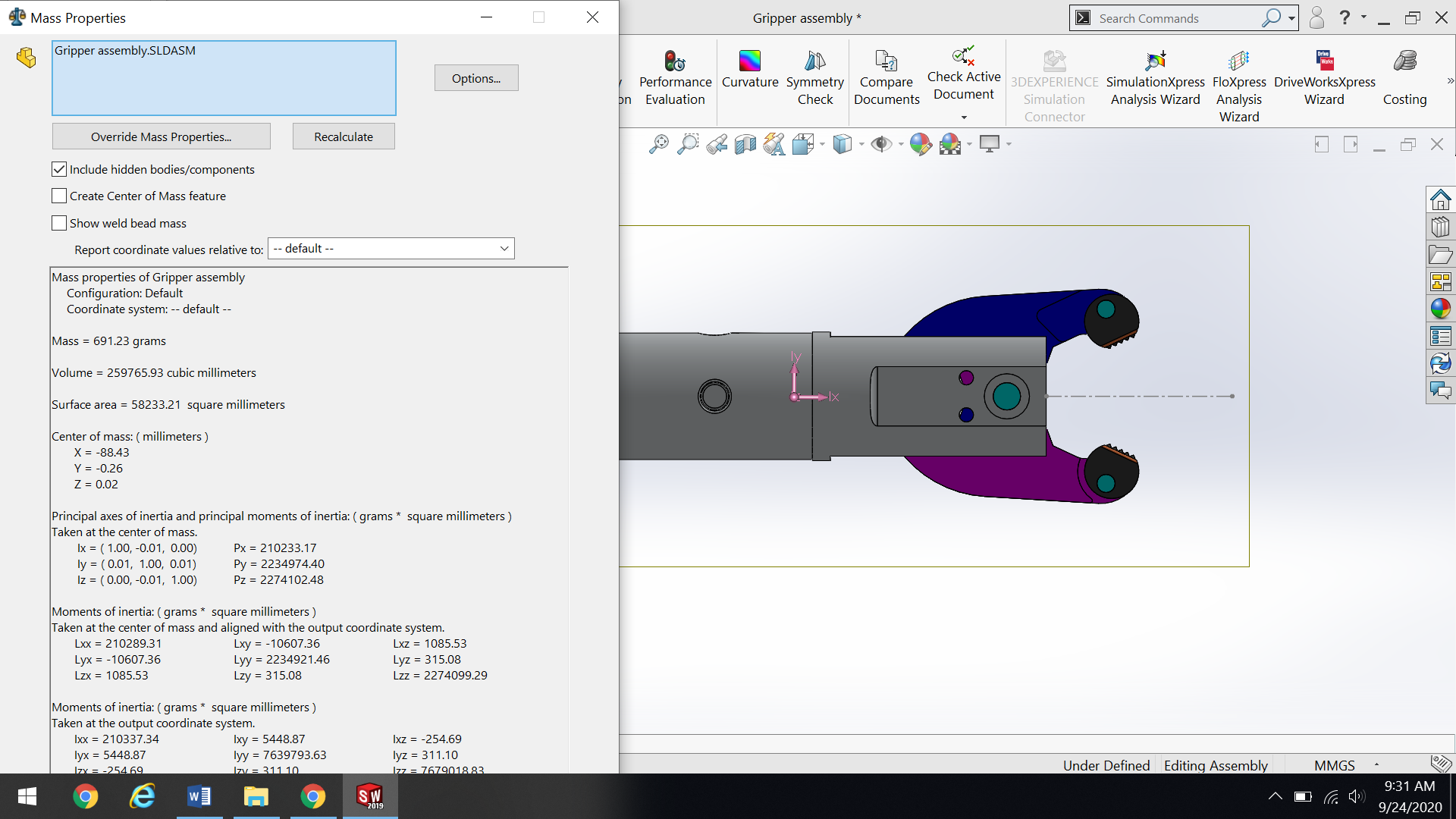Start the SimulationXpress Analysis Wizard
This screenshot has height=819, width=1456.
[1155, 78]
